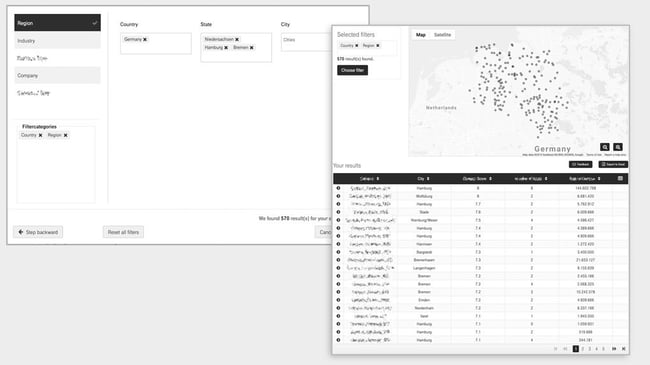Image resolution: width=650 pixels, height=365 pixels.
Task: Select the Stade city cell
Action: coord(424,212)
